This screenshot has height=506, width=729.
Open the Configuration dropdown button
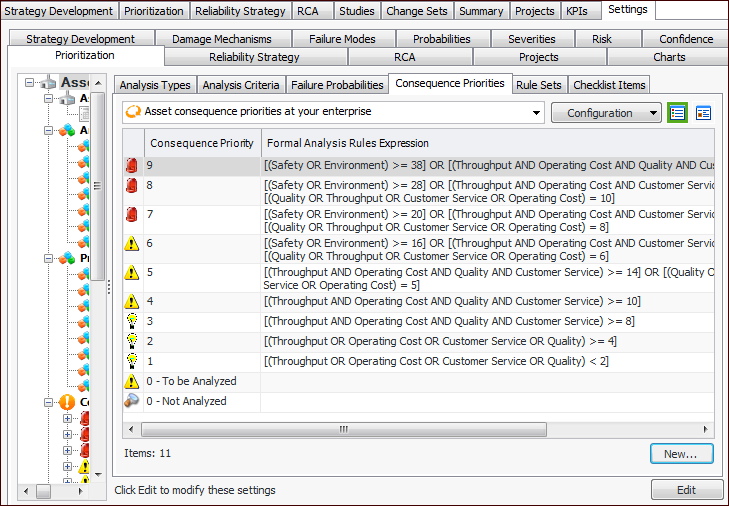[x=606, y=113]
